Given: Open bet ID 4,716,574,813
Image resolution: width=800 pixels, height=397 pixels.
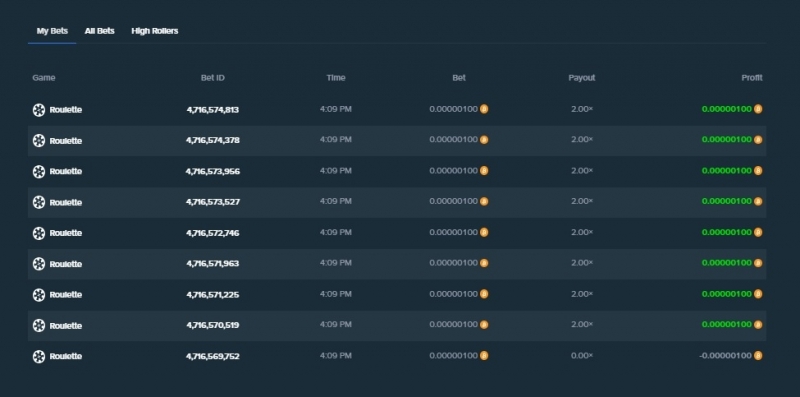Looking at the screenshot, I should pyautogui.click(x=213, y=110).
